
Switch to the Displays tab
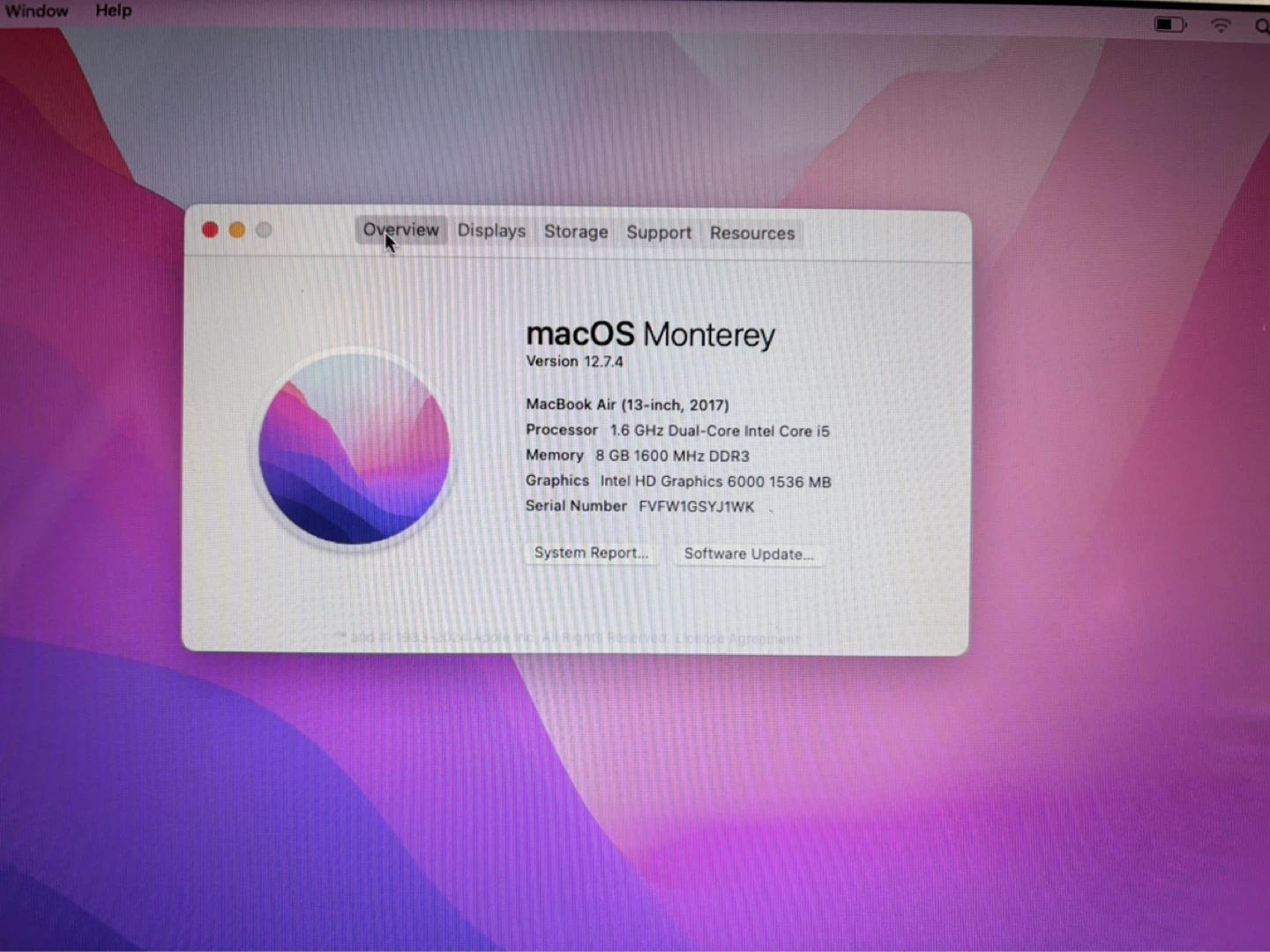[x=491, y=231]
